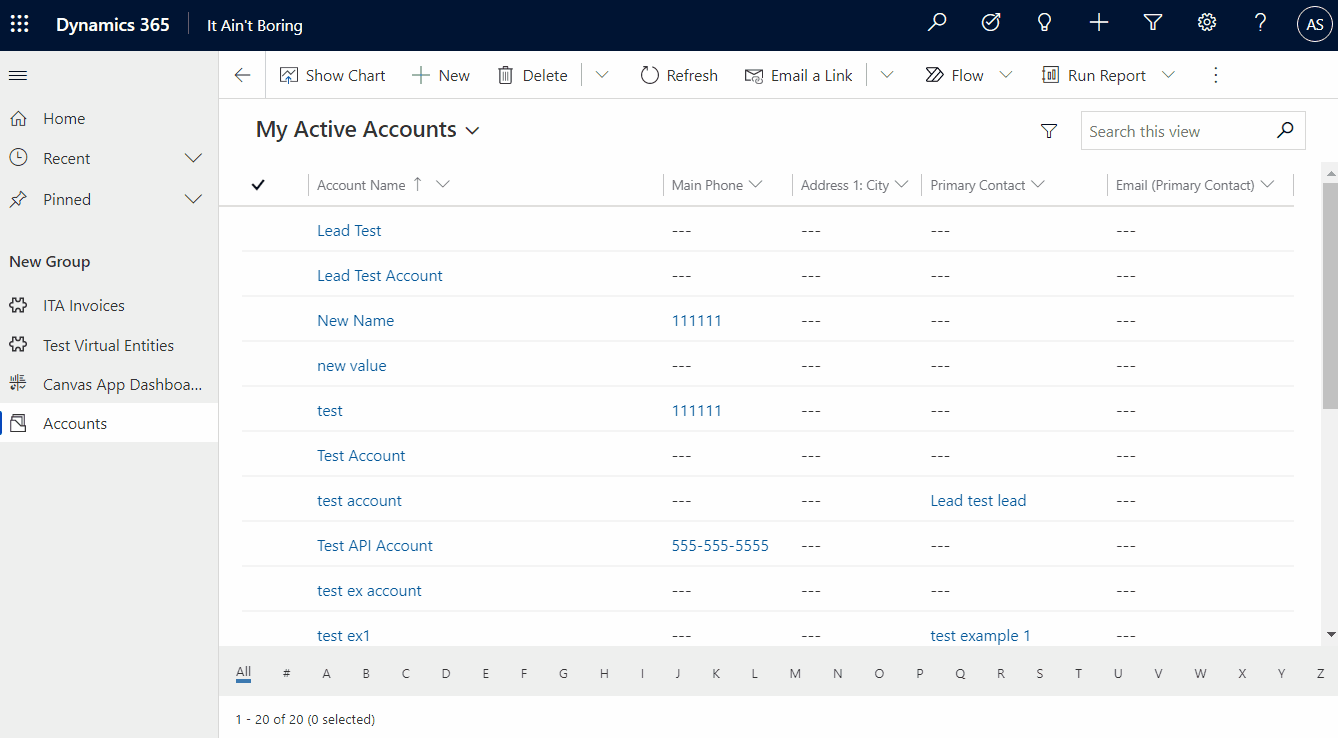This screenshot has height=738, width=1338.
Task: Open the app launcher waffle icon
Action: point(20,24)
